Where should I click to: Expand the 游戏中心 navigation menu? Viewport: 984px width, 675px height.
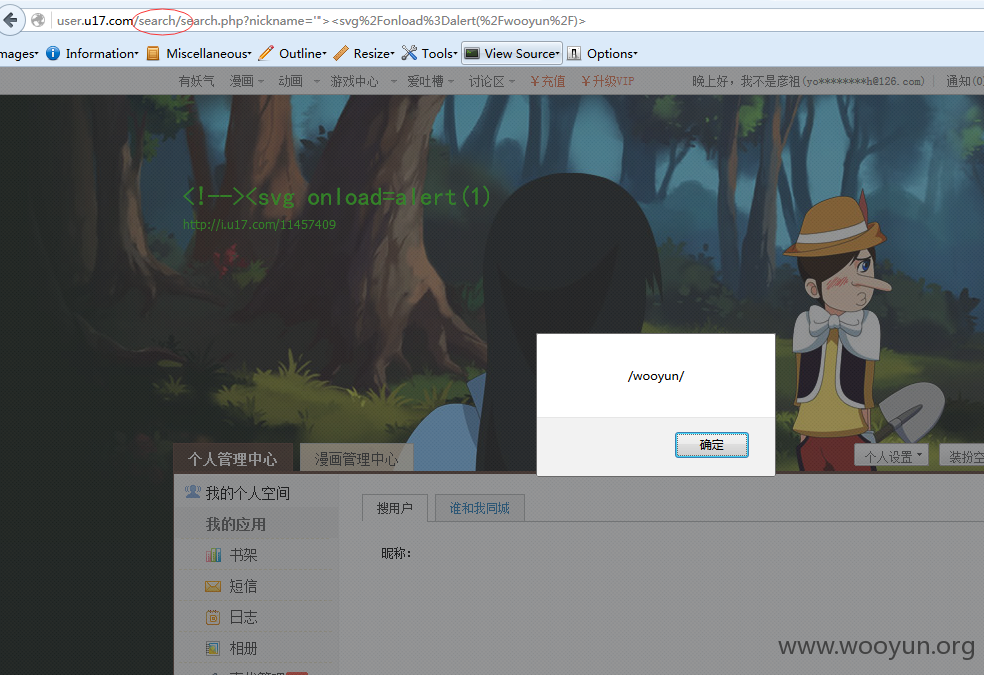click(363, 81)
